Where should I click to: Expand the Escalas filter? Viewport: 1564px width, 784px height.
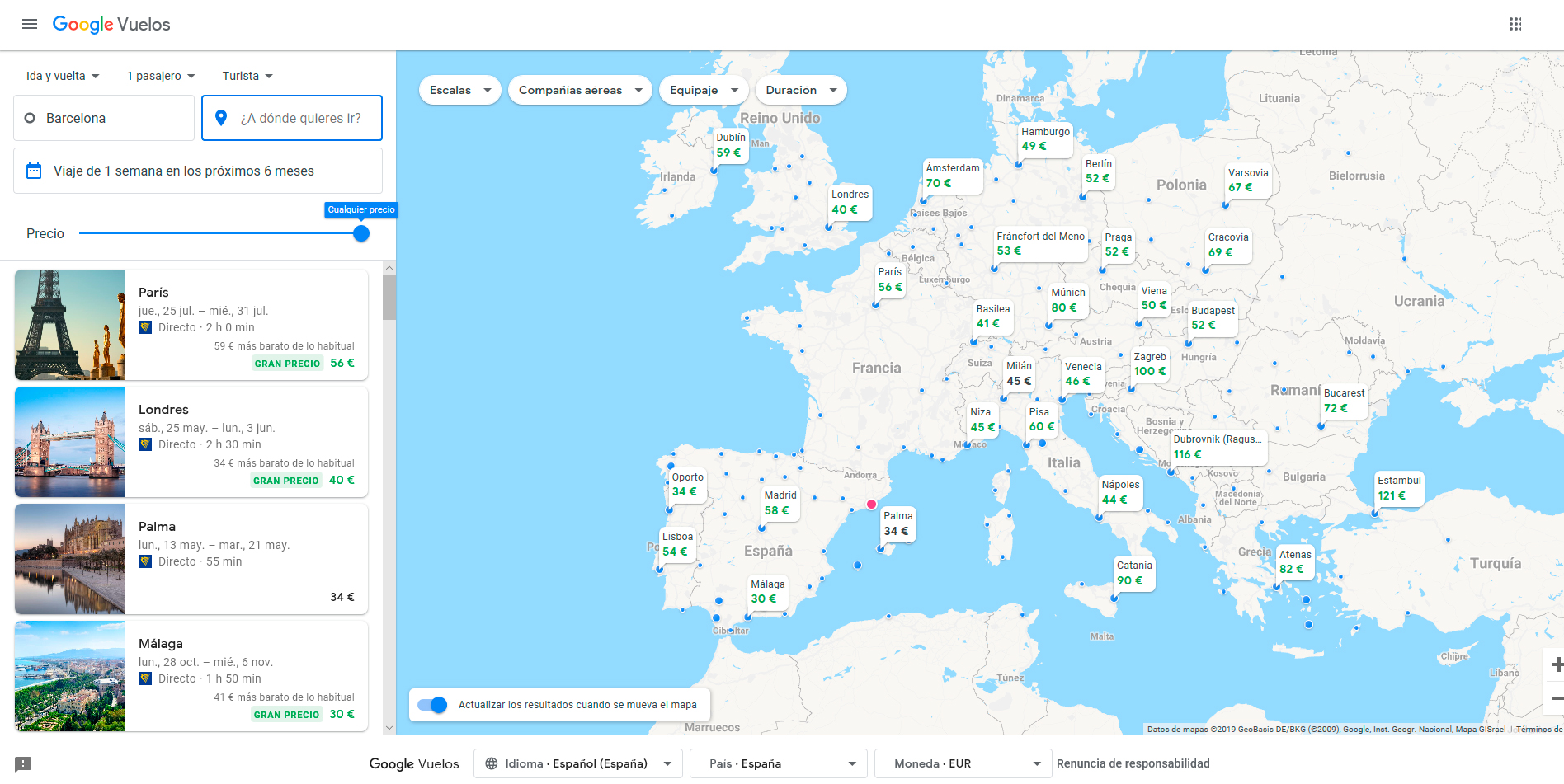coord(460,90)
